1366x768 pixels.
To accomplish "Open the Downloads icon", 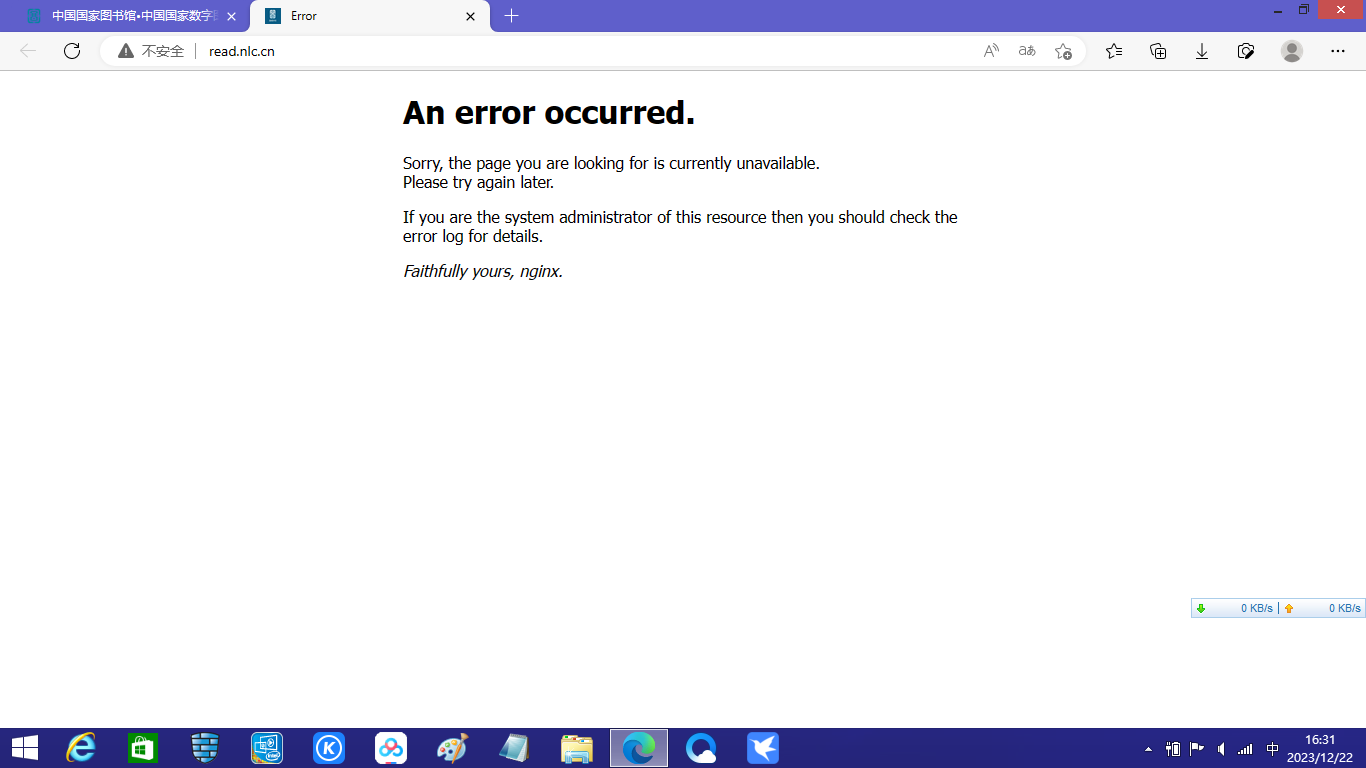I will (1202, 51).
